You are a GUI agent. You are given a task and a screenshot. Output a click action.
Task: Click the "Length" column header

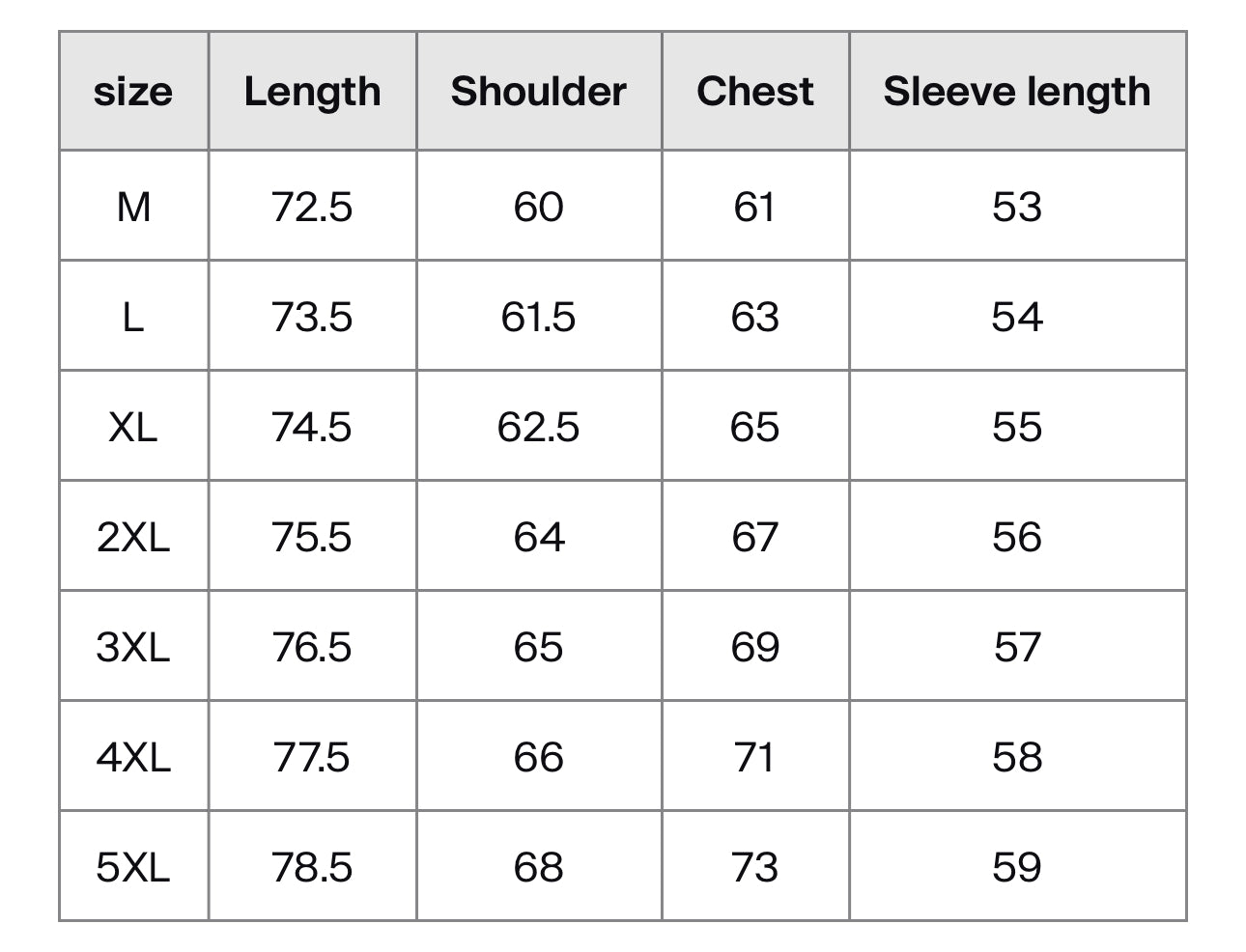[x=312, y=92]
